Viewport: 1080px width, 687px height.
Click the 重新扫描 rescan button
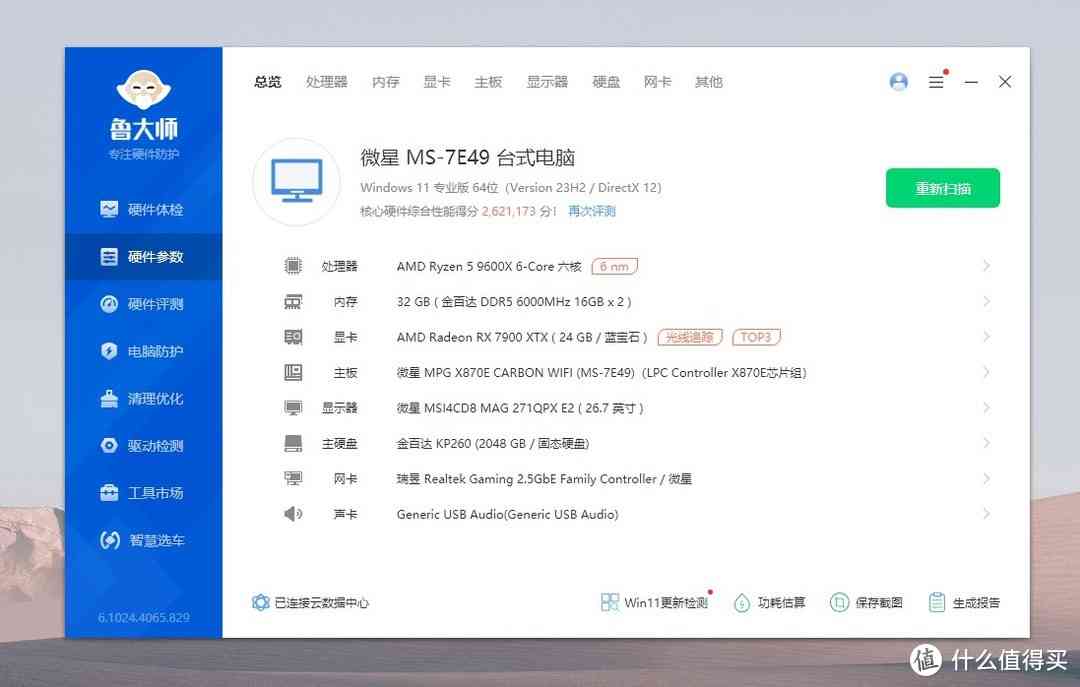click(942, 188)
